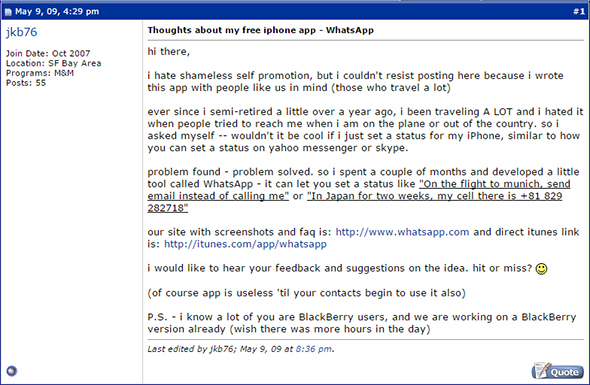The height and width of the screenshot is (385, 590).
Task: Click the Programs: M&M line
Action: point(40,73)
